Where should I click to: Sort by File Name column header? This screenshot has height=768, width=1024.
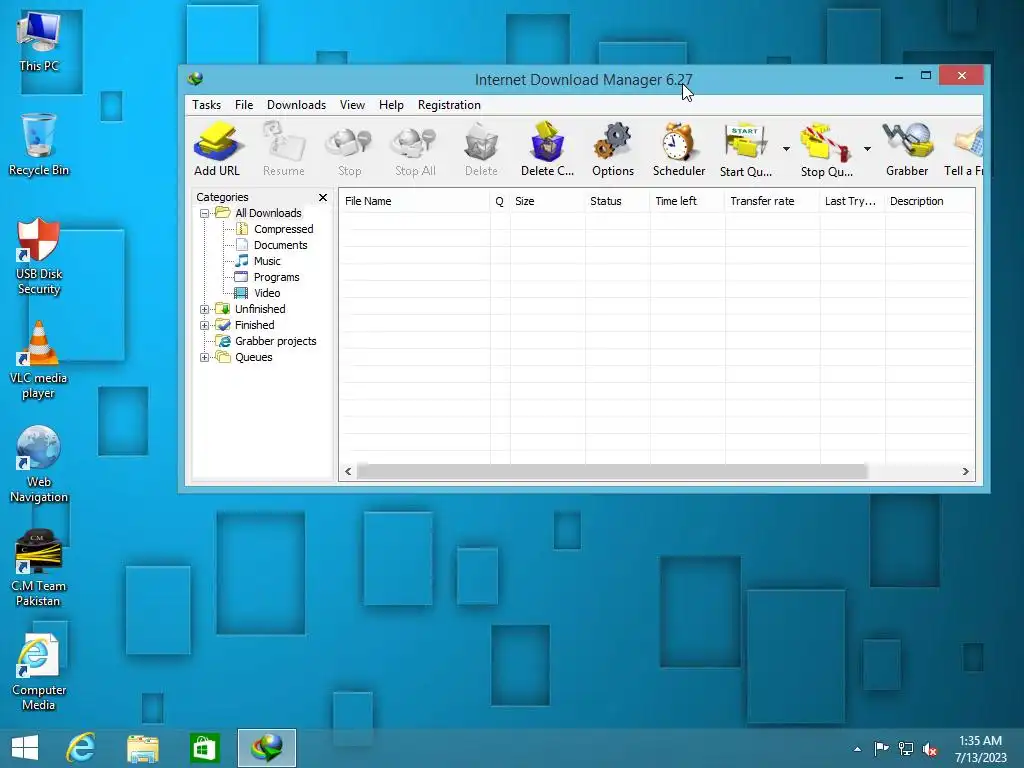[414, 201]
